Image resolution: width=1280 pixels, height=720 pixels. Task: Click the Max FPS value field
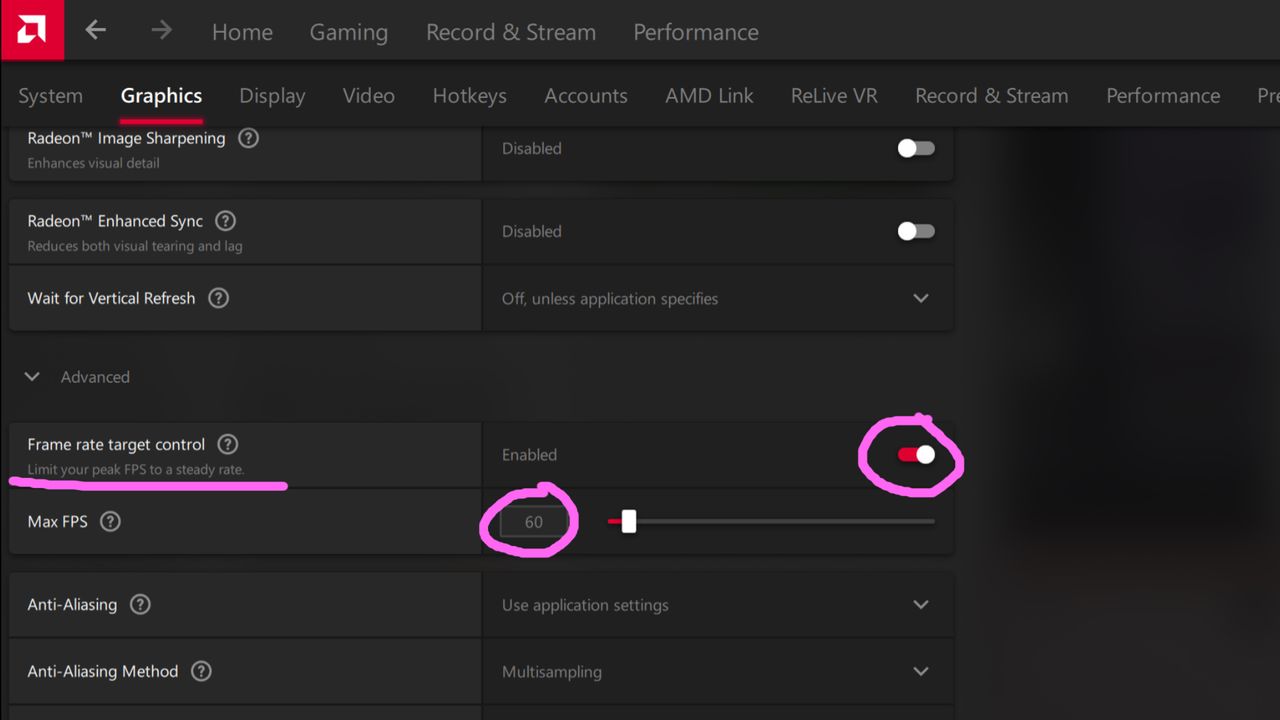(534, 522)
